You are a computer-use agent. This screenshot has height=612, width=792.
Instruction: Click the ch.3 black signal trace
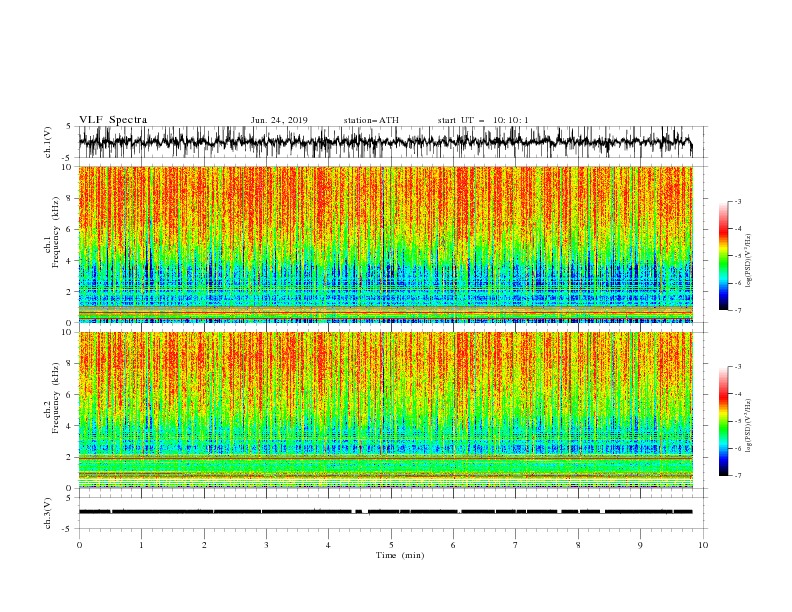385,512
